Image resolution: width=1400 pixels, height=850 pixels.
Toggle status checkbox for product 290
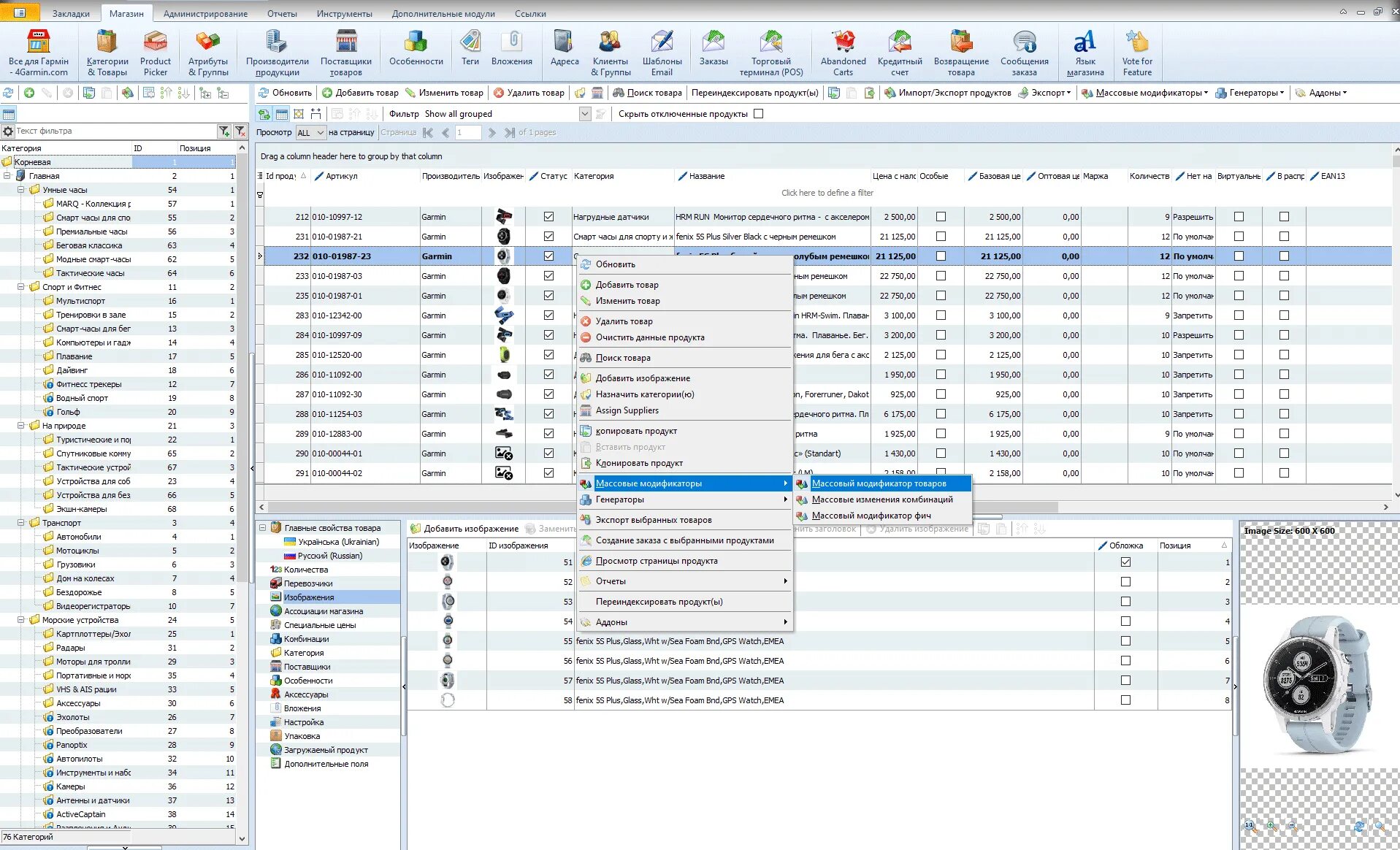tap(548, 453)
